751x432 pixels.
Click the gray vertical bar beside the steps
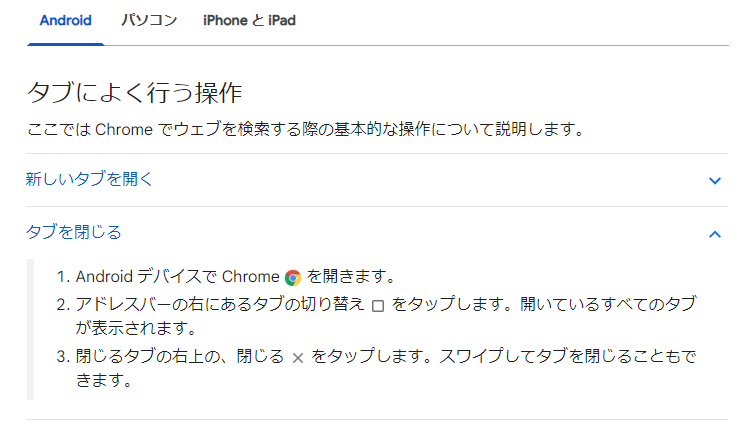(30, 330)
